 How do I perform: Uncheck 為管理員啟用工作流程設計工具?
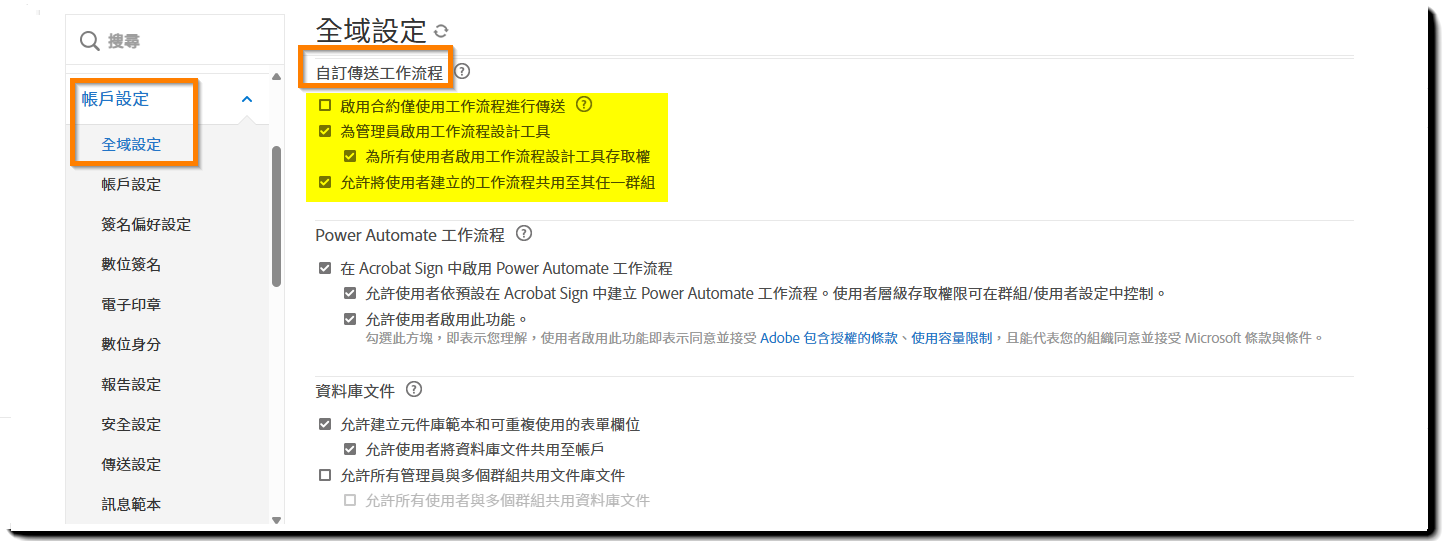click(x=324, y=131)
